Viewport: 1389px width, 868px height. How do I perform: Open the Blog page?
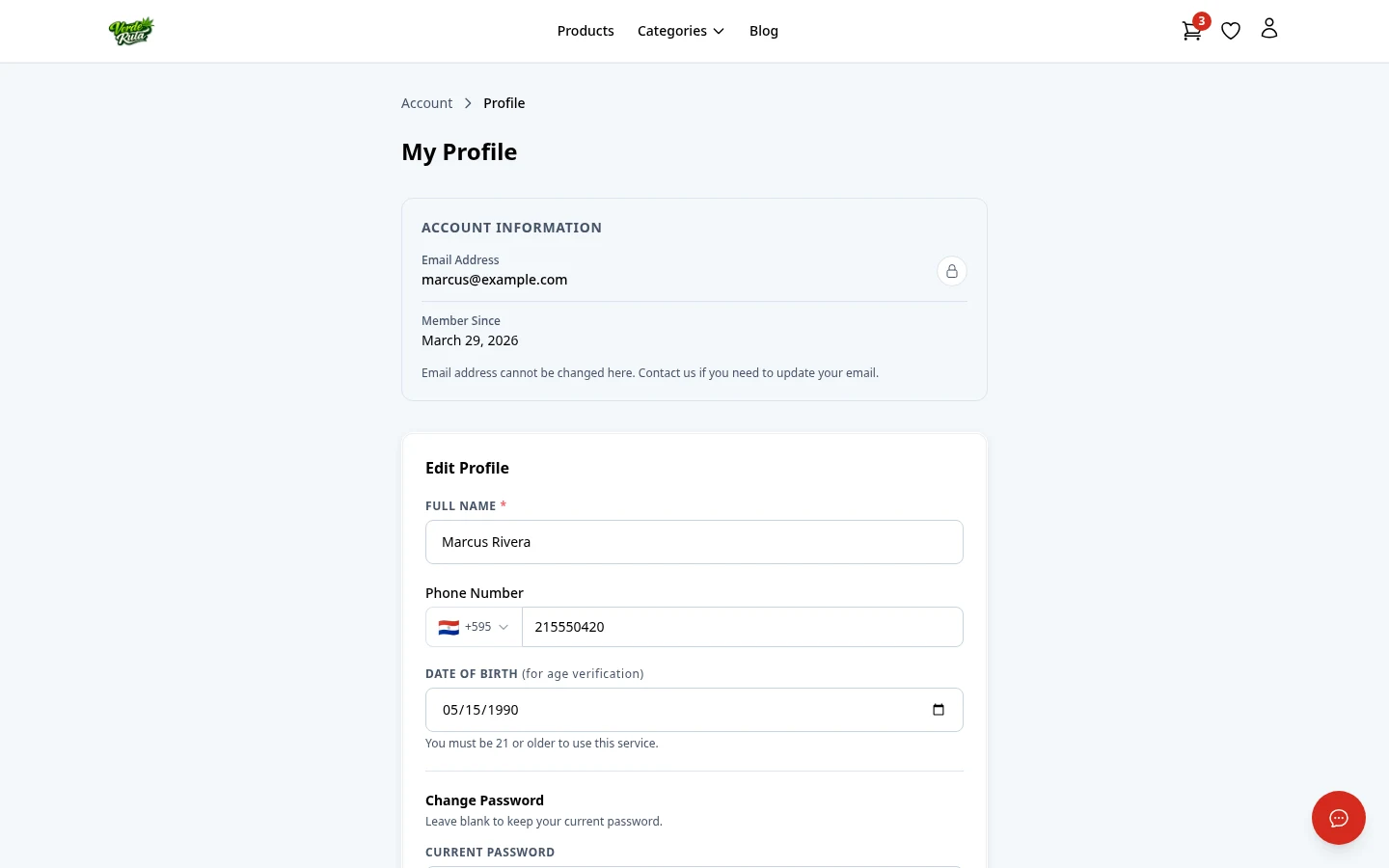pos(764,31)
